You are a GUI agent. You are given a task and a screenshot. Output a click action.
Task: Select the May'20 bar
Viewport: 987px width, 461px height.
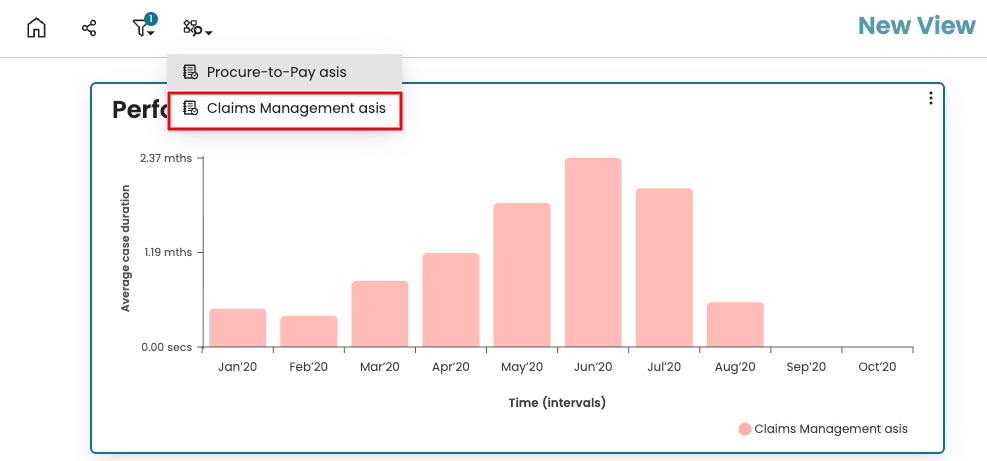click(521, 275)
